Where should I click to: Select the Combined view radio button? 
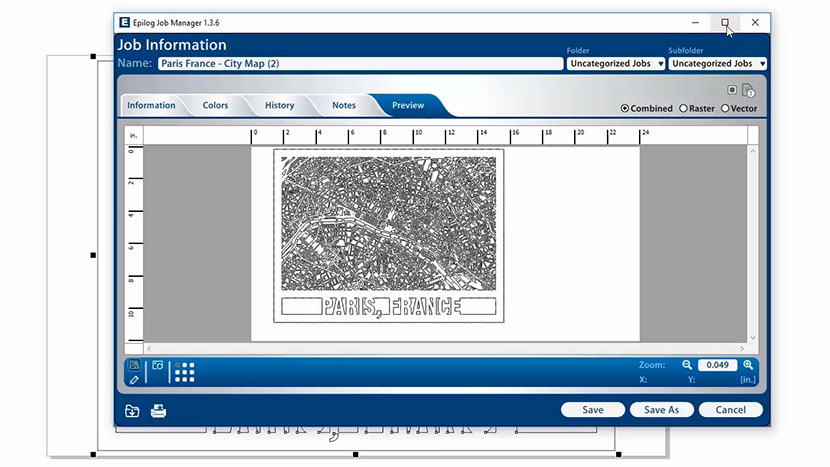click(626, 108)
